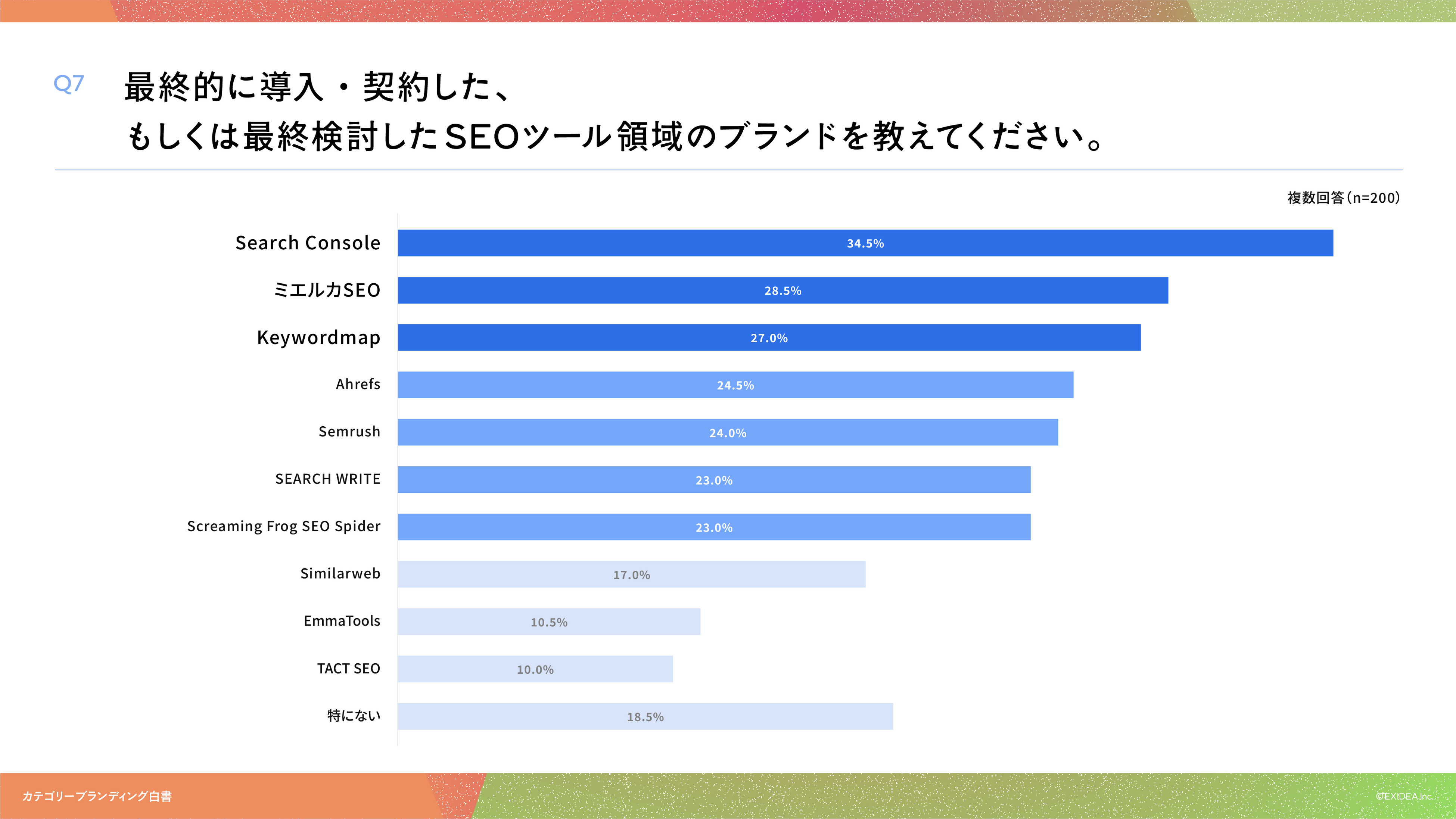Click the Keywordmap 27.0% bar
The image size is (1456, 819).
769,337
